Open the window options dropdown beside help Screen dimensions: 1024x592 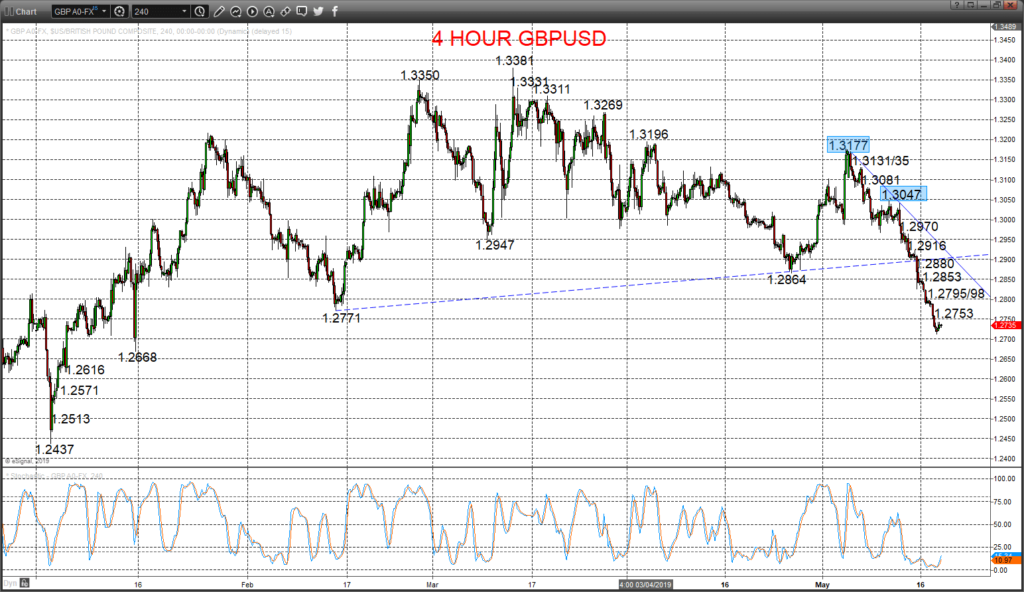[970, 5]
